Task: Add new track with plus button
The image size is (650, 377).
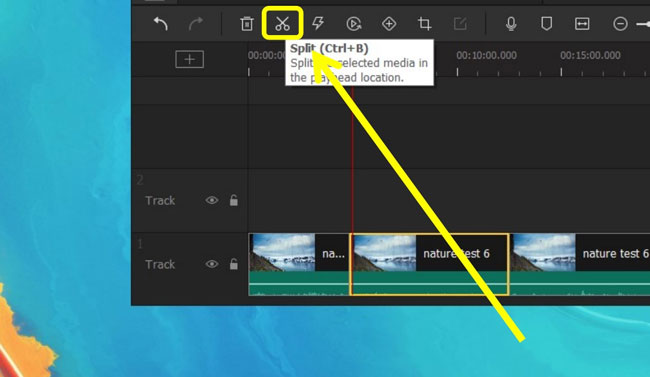Action: pyautogui.click(x=189, y=59)
